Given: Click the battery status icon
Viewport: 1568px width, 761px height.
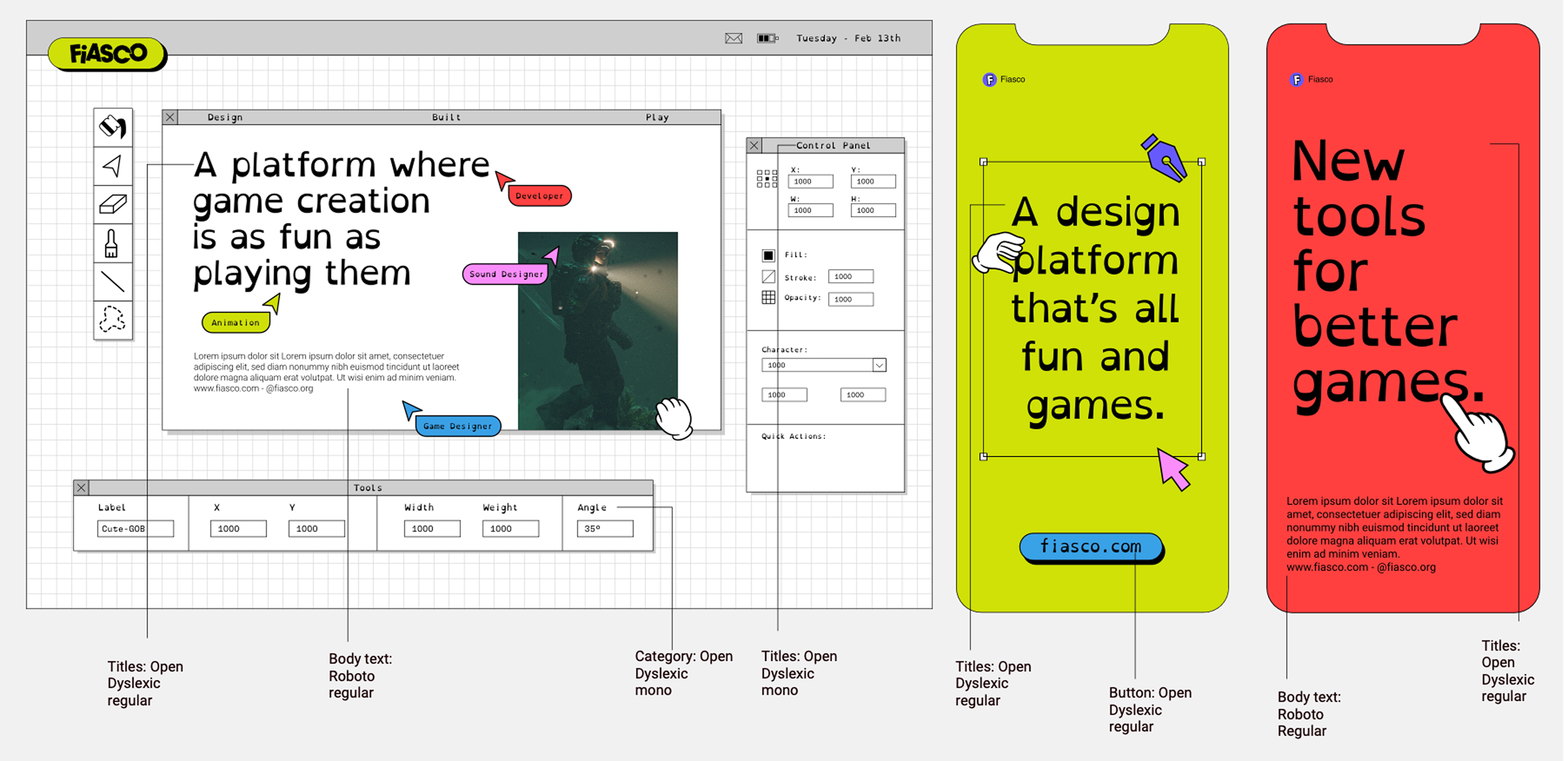Looking at the screenshot, I should 767,38.
